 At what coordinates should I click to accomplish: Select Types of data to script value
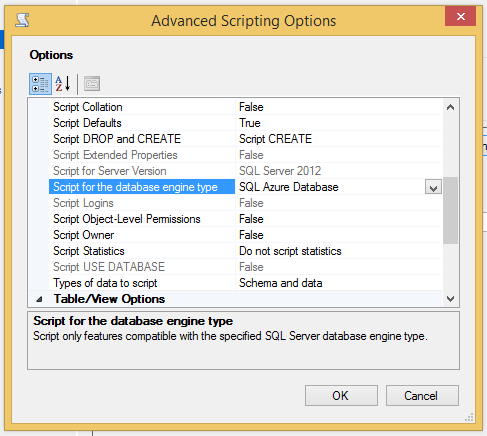click(339, 283)
